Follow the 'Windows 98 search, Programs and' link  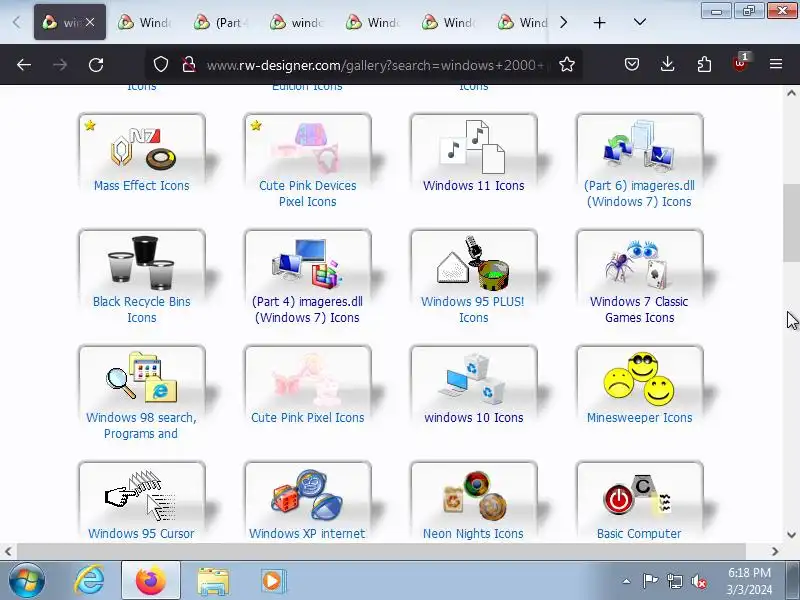coord(141,425)
